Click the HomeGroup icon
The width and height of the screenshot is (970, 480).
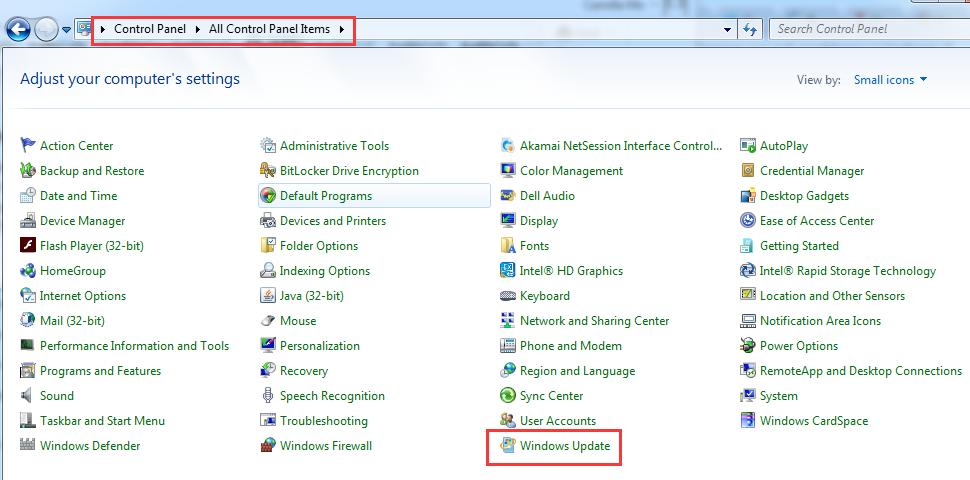pyautogui.click(x=28, y=271)
